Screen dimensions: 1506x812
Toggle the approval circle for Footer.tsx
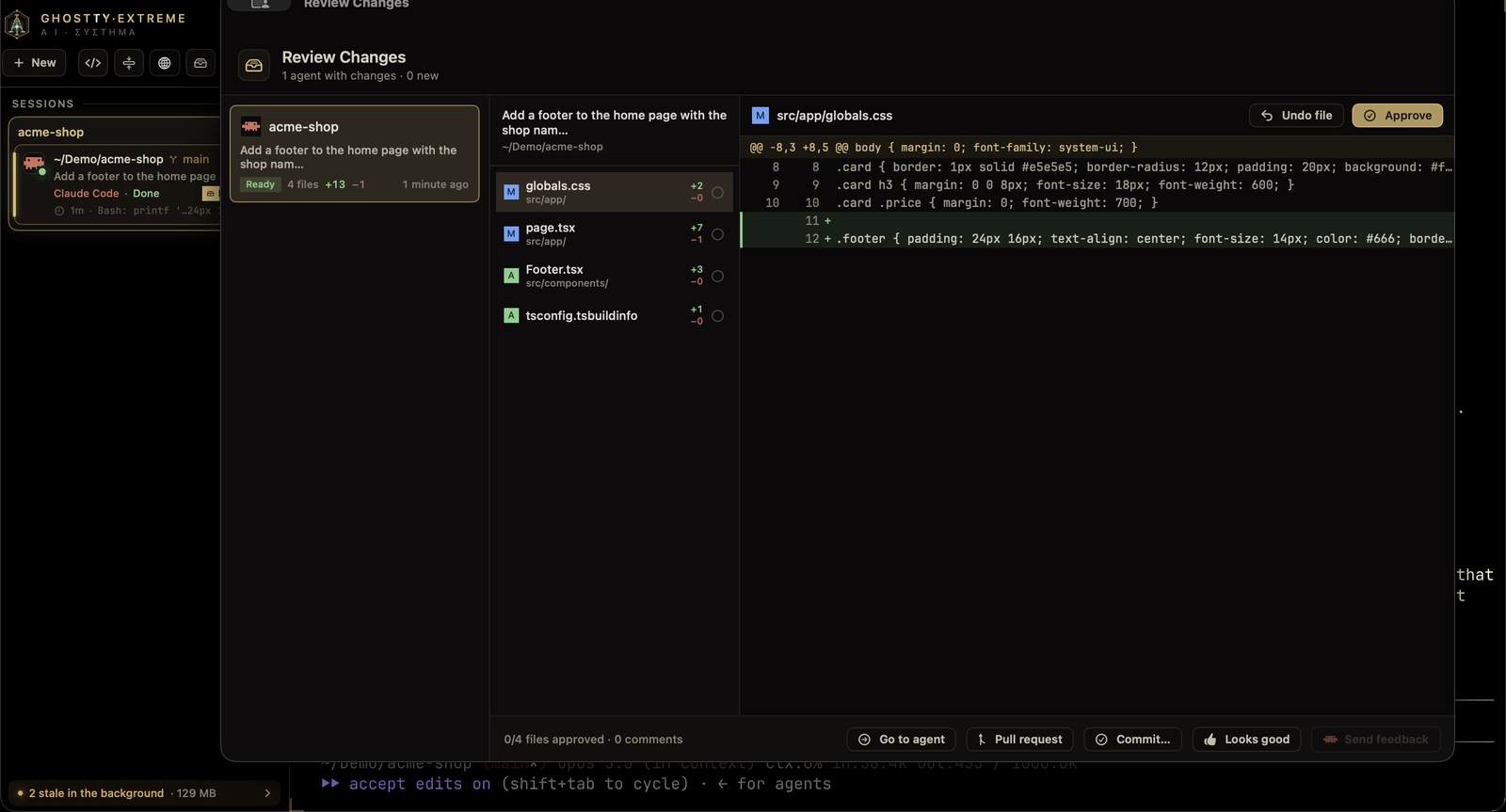[x=717, y=276]
